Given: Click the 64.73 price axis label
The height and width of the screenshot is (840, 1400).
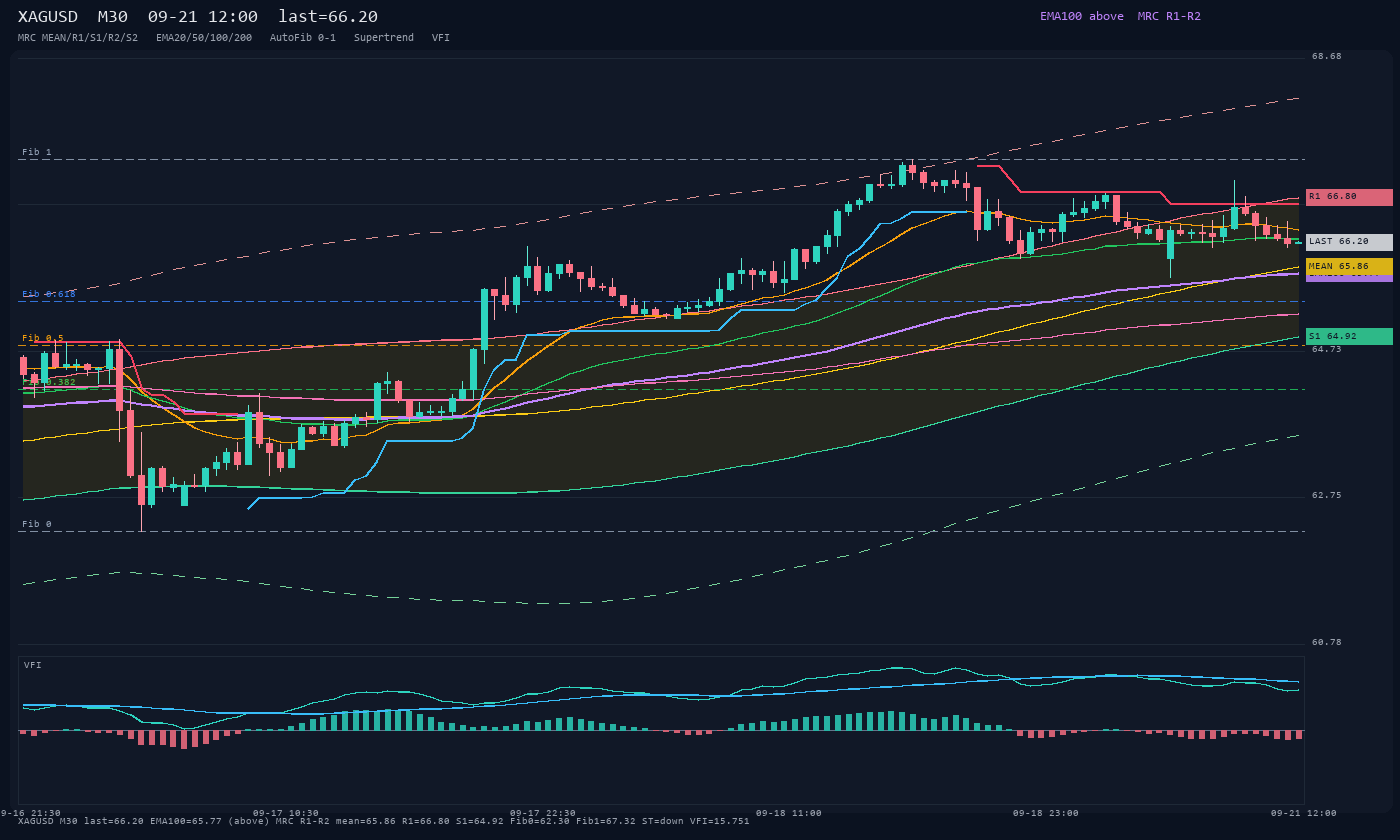Looking at the screenshot, I should [x=1327, y=349].
